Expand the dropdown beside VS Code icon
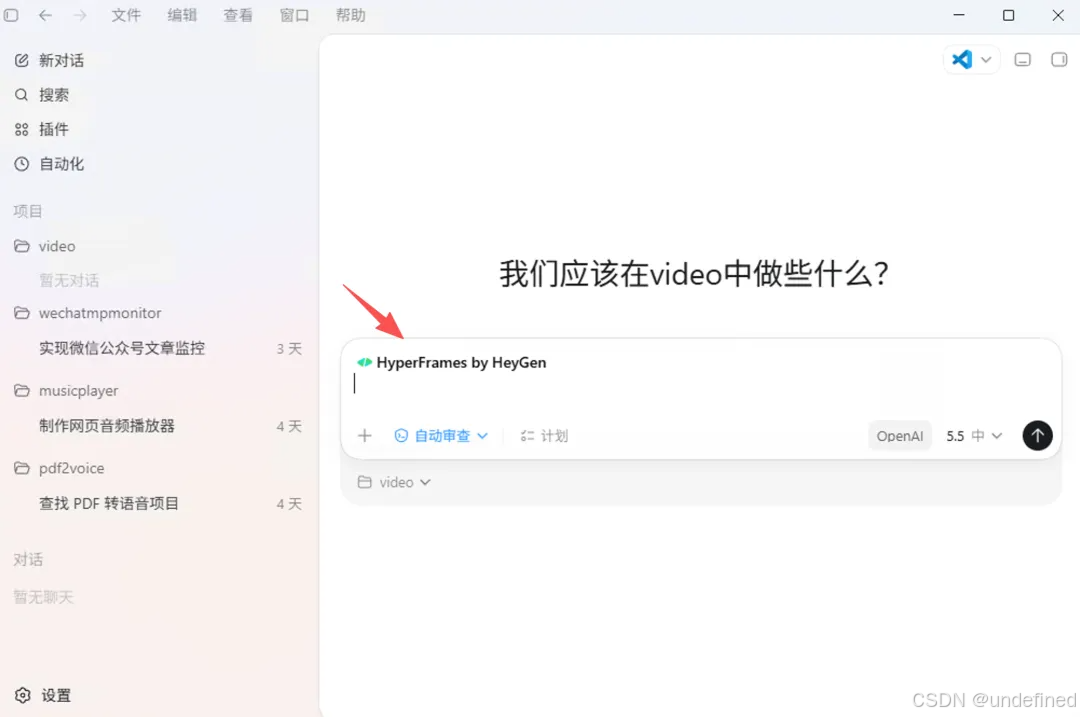The height and width of the screenshot is (717, 1080). [986, 60]
